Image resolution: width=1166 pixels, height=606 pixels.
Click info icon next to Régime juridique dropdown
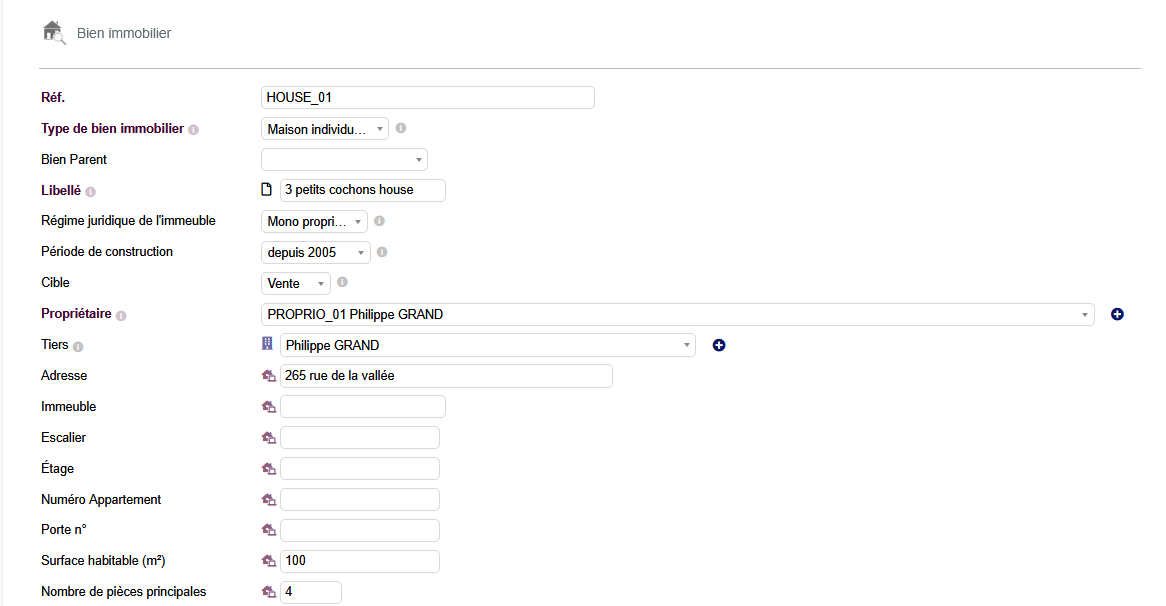click(x=380, y=221)
